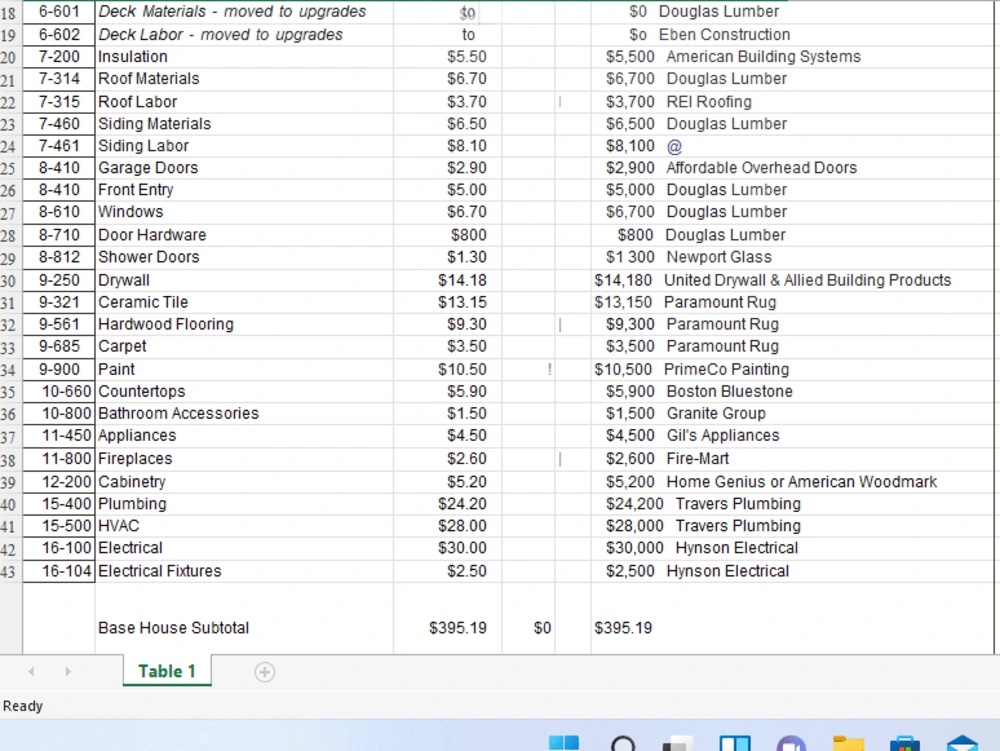The image size is (1000, 751).
Task: Click the Carpet cell
Action: point(244,347)
